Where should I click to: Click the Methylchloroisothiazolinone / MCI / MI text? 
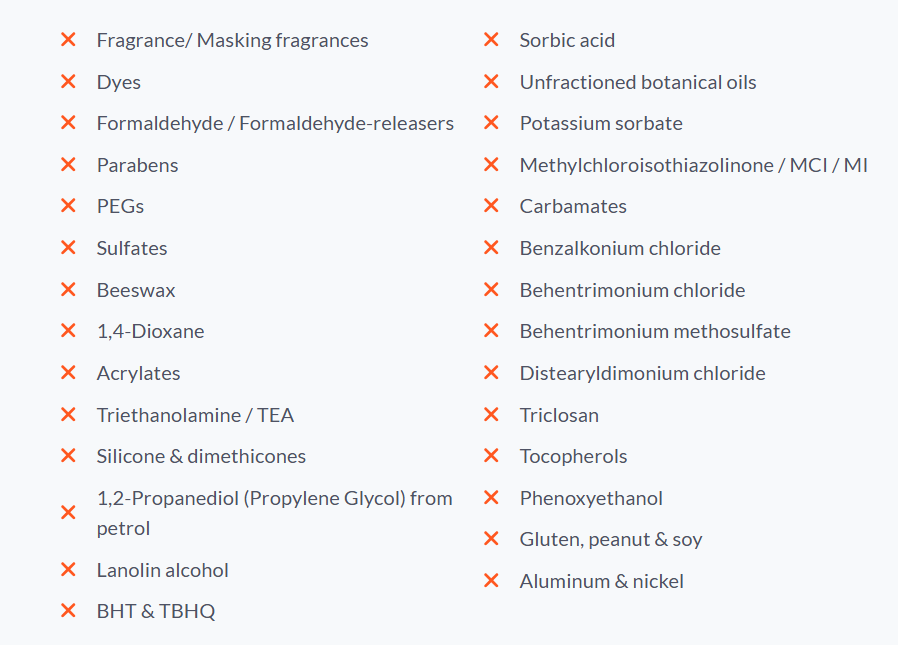[x=693, y=165]
